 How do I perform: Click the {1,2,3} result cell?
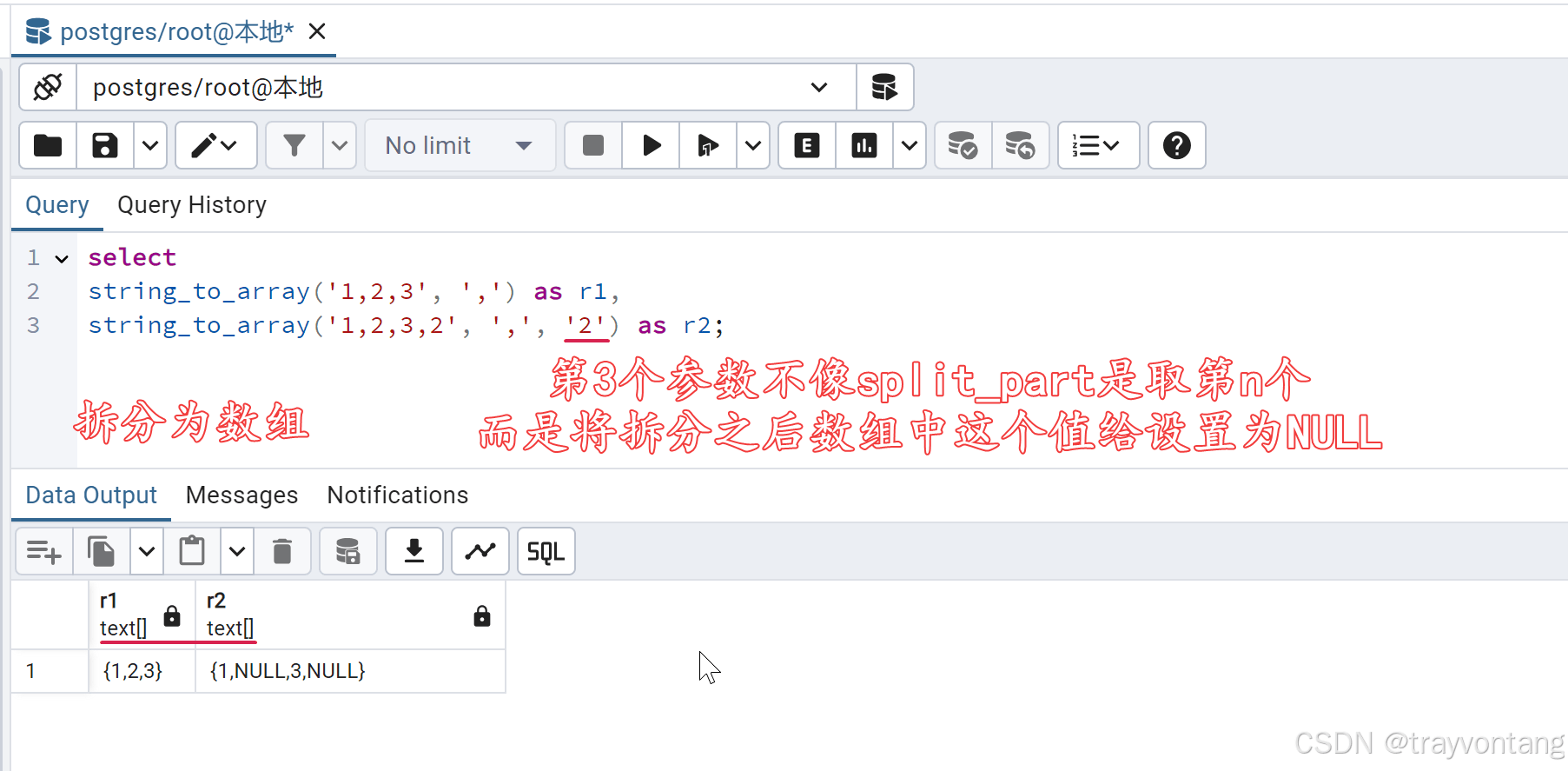(142, 671)
